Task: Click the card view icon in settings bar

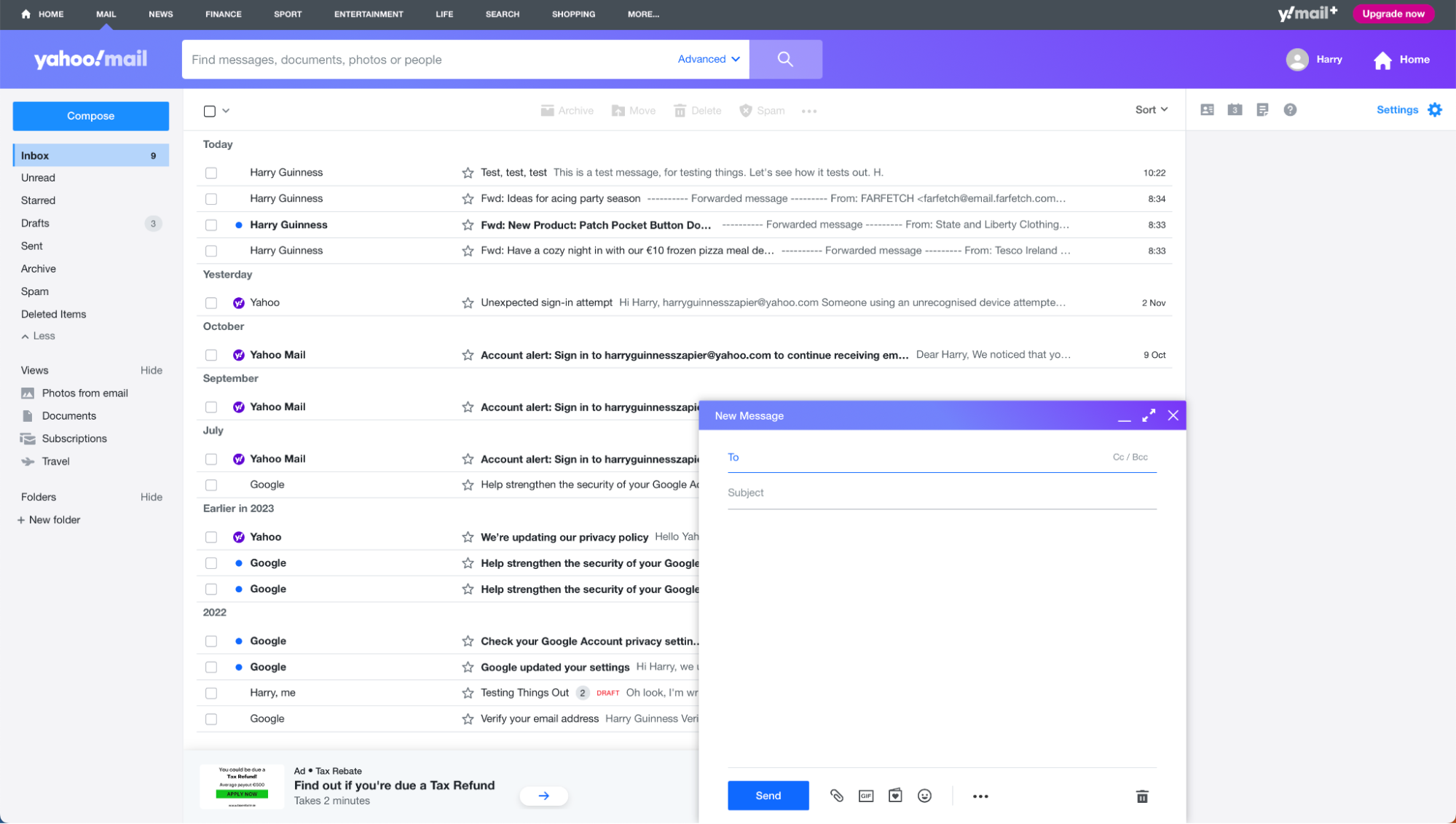Action: point(1207,110)
